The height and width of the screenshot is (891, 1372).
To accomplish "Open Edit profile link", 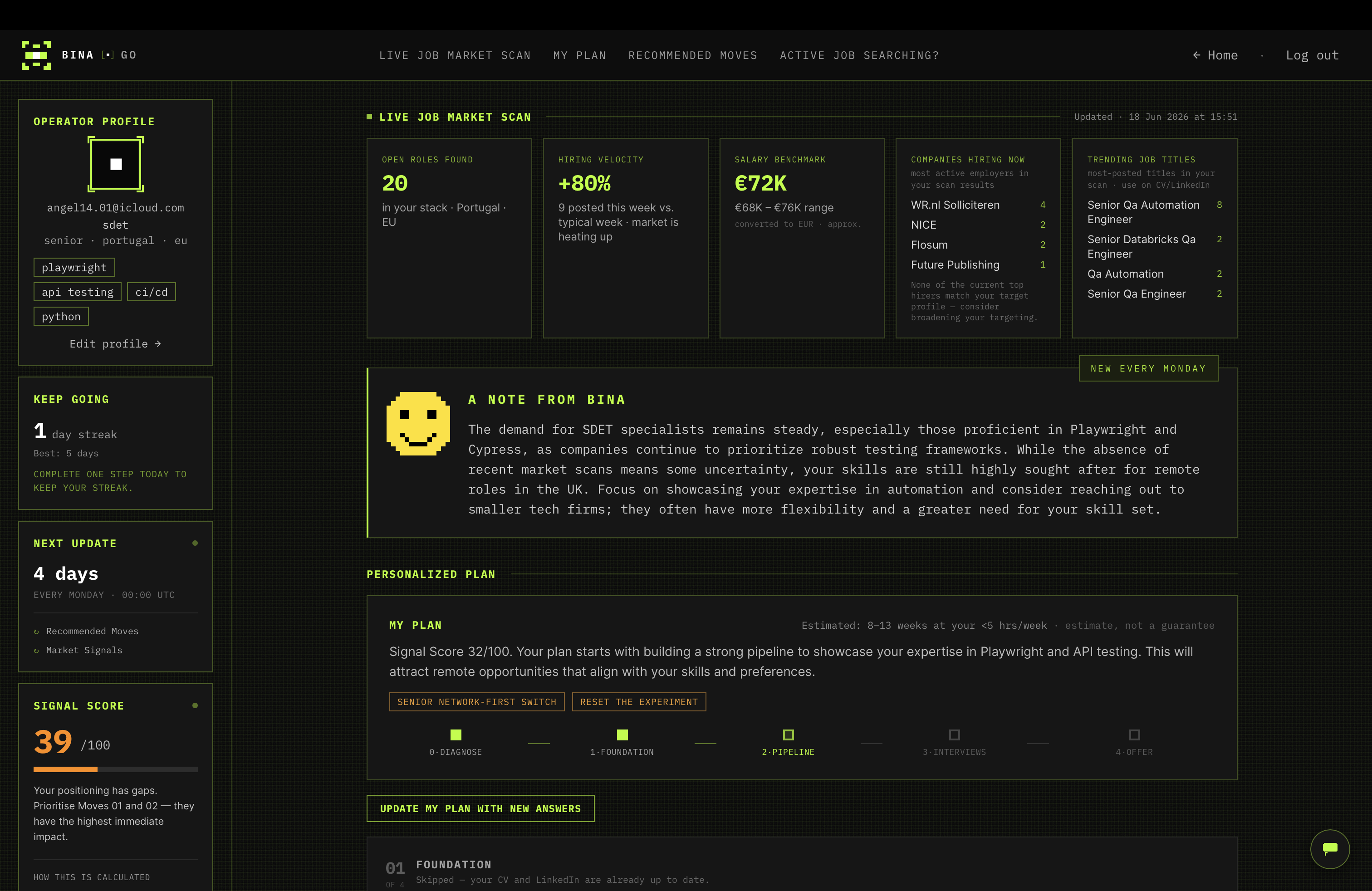I will (115, 343).
